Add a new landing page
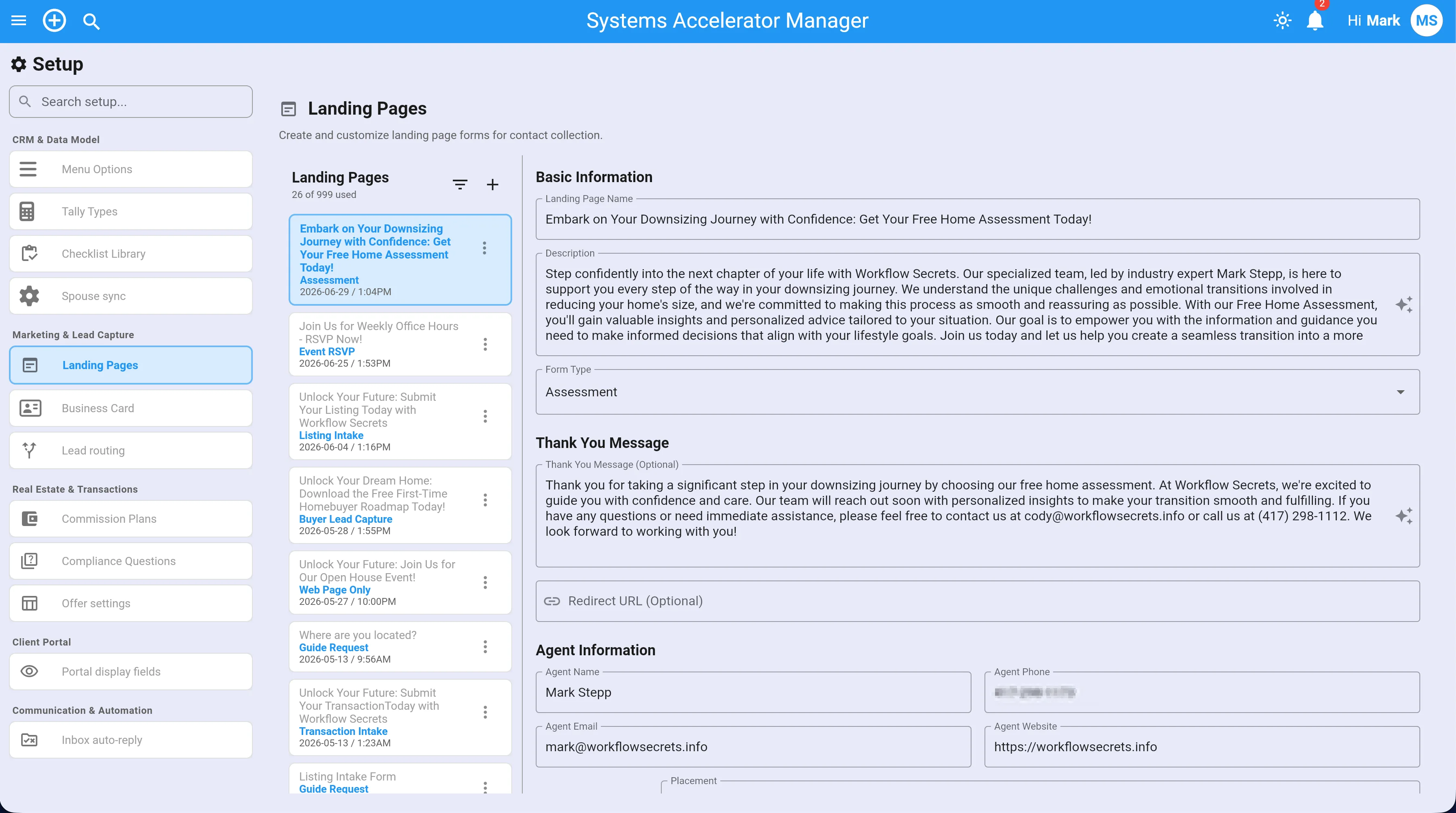 [492, 184]
